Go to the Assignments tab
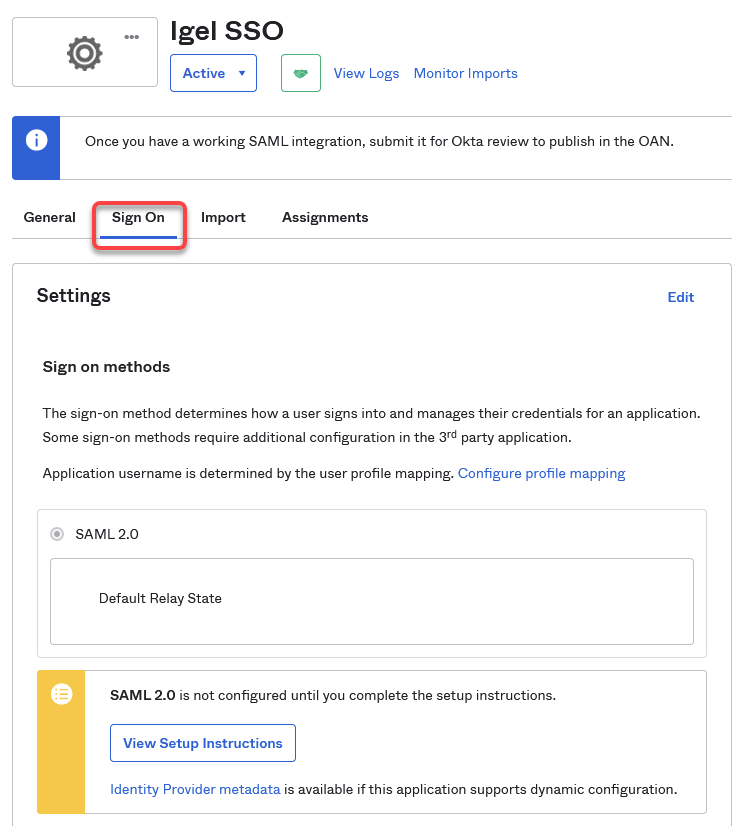This screenshot has width=732, height=826. pyautogui.click(x=325, y=217)
